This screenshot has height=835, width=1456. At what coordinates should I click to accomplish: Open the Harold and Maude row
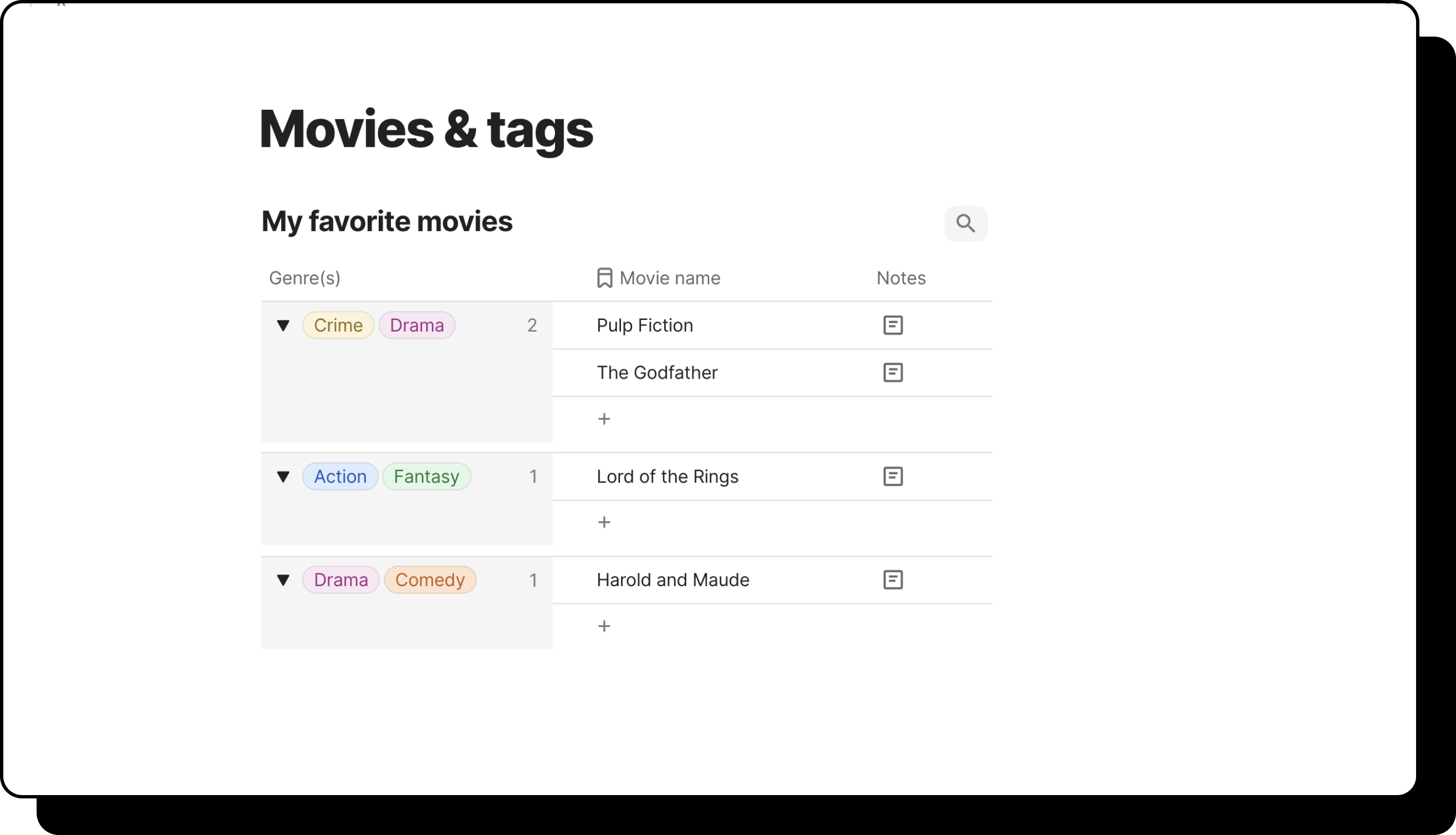point(672,580)
